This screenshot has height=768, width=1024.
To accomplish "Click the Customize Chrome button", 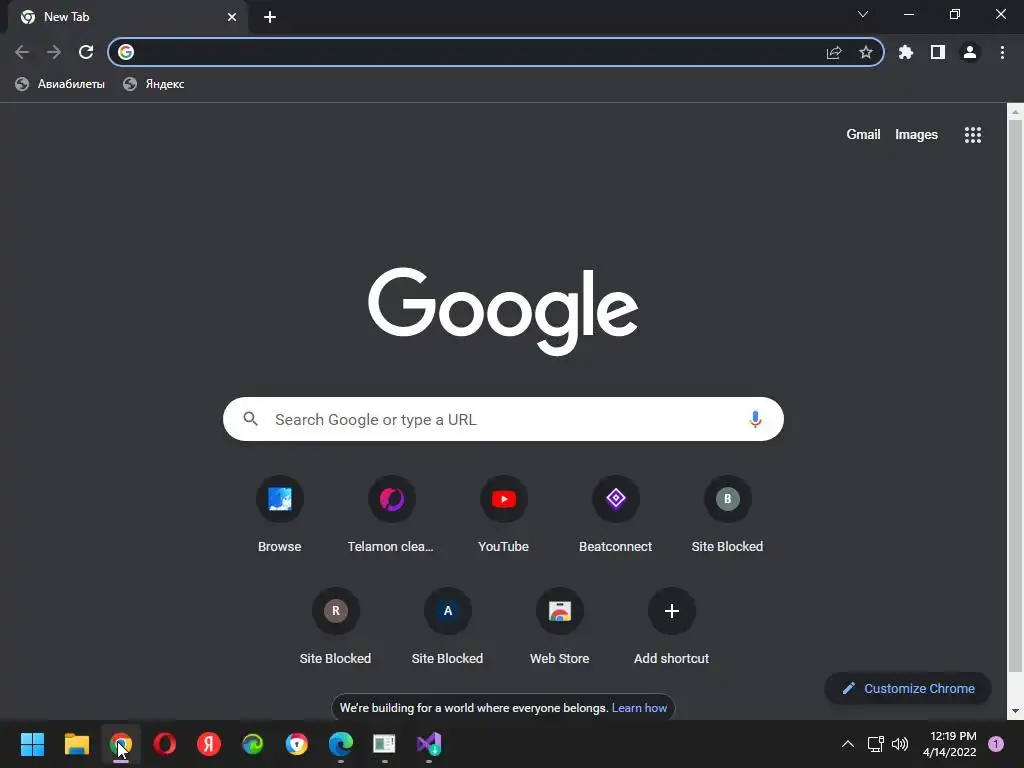I will [908, 688].
